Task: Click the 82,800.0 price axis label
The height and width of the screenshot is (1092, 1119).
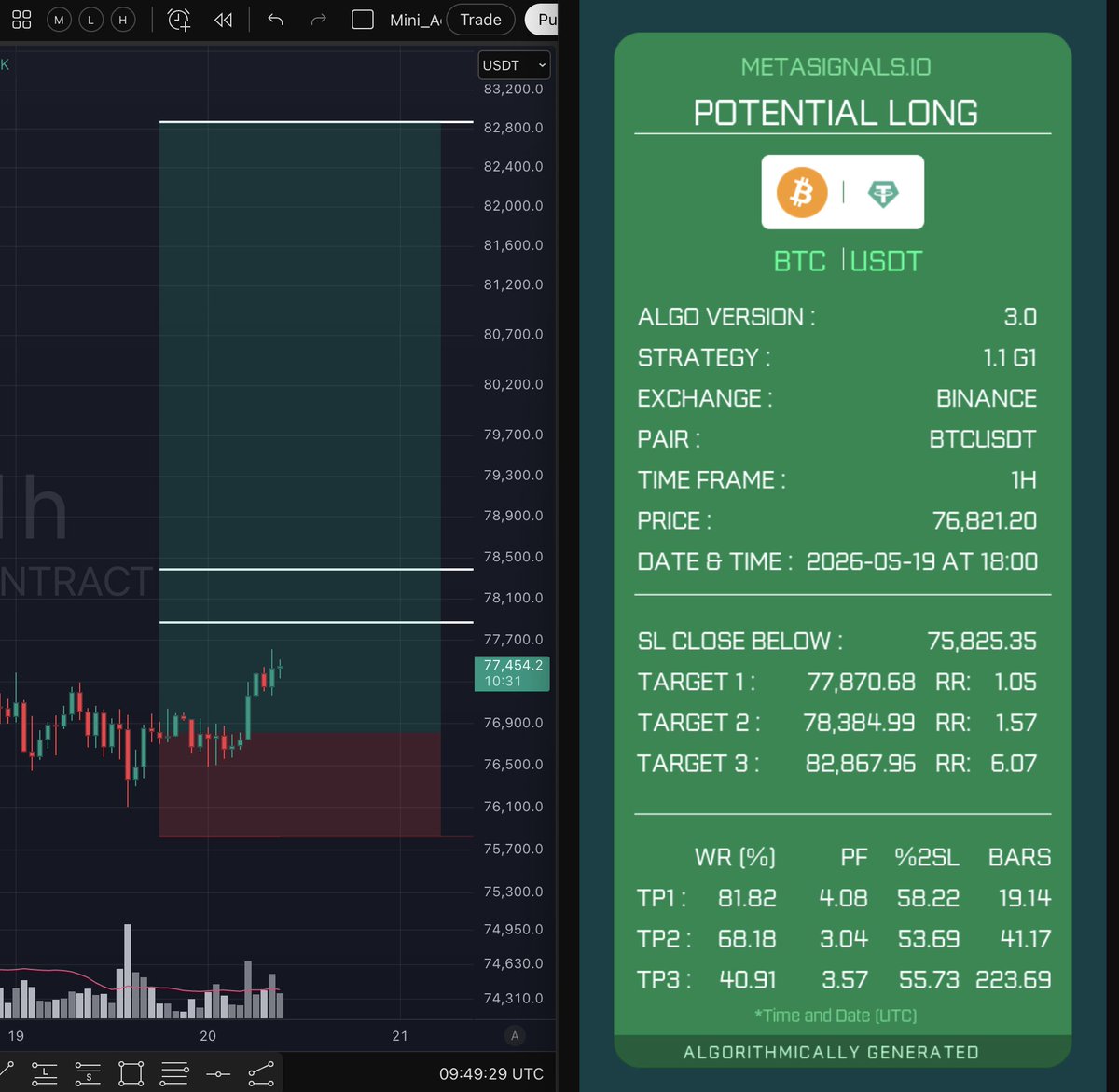Action: pyautogui.click(x=513, y=128)
